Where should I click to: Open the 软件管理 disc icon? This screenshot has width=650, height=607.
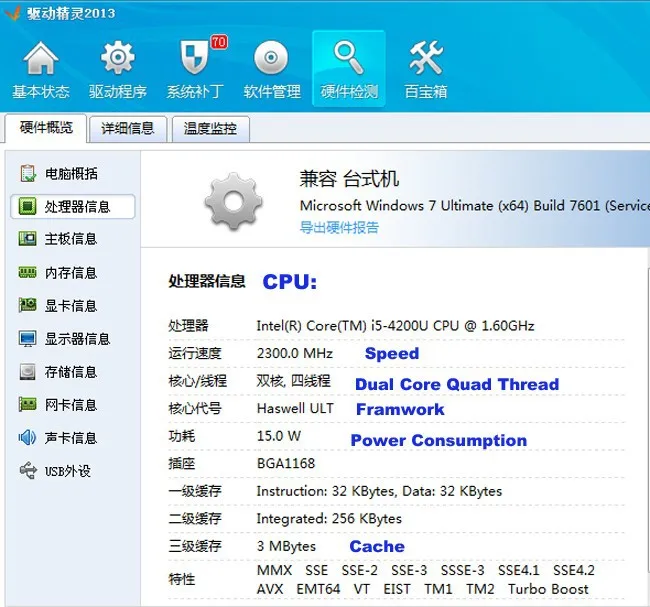click(x=271, y=57)
